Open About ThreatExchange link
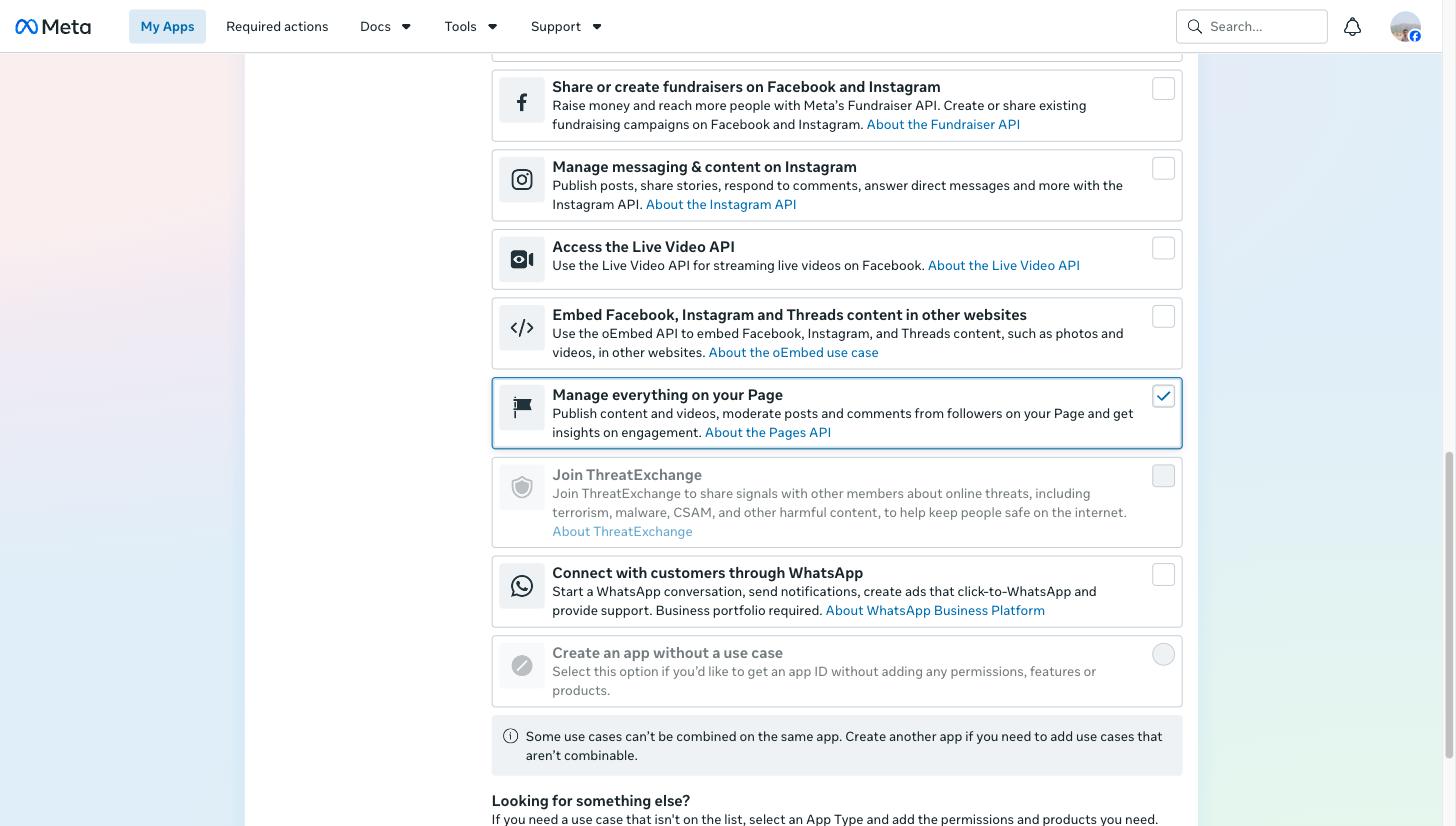This screenshot has width=1456, height=826. tap(622, 532)
